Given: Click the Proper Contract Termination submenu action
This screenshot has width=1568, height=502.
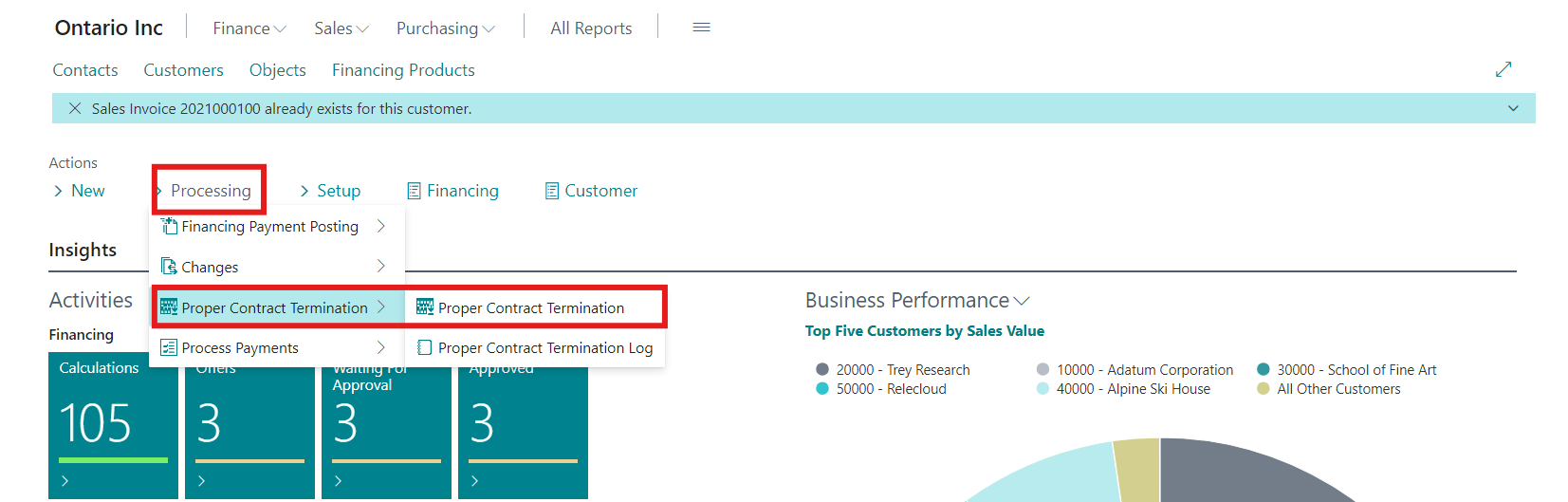Looking at the screenshot, I should coord(530,307).
